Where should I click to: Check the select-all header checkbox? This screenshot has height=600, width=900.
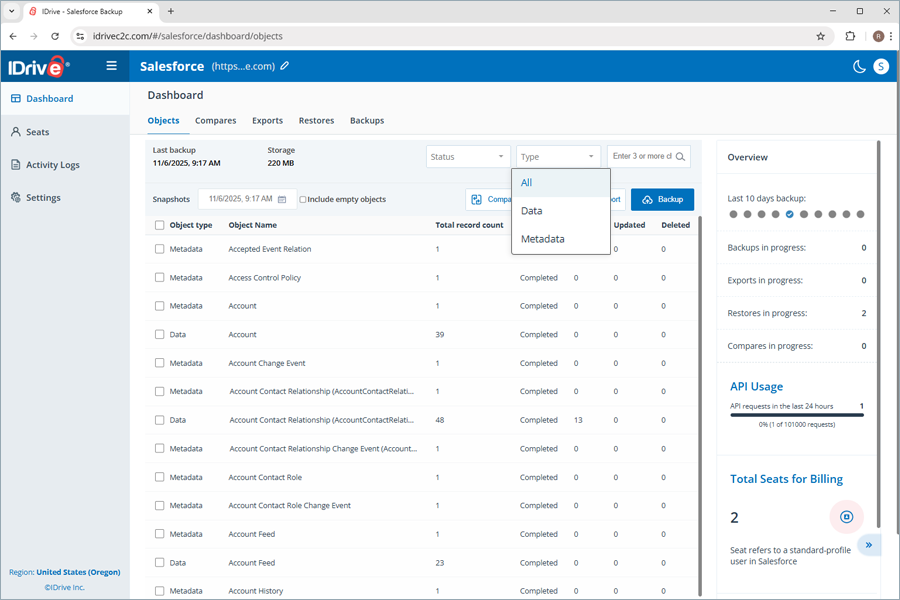(x=160, y=225)
